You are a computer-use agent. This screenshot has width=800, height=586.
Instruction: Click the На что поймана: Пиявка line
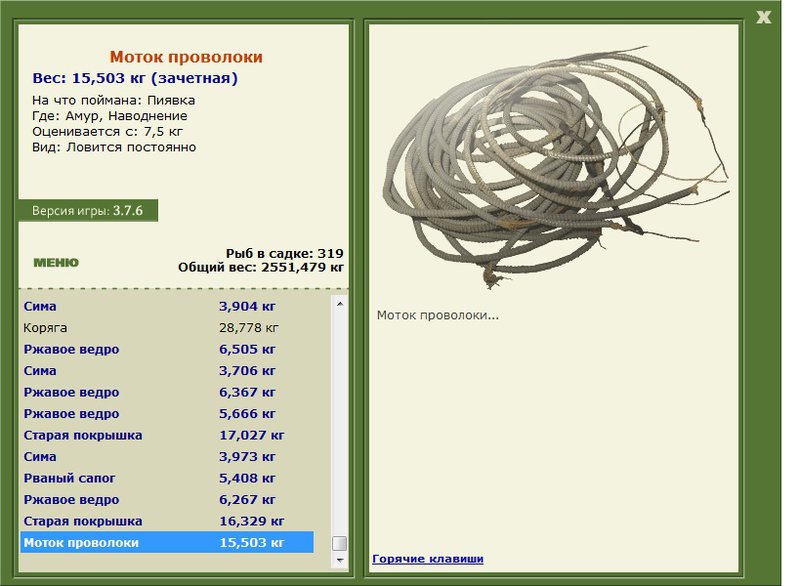pos(113,100)
